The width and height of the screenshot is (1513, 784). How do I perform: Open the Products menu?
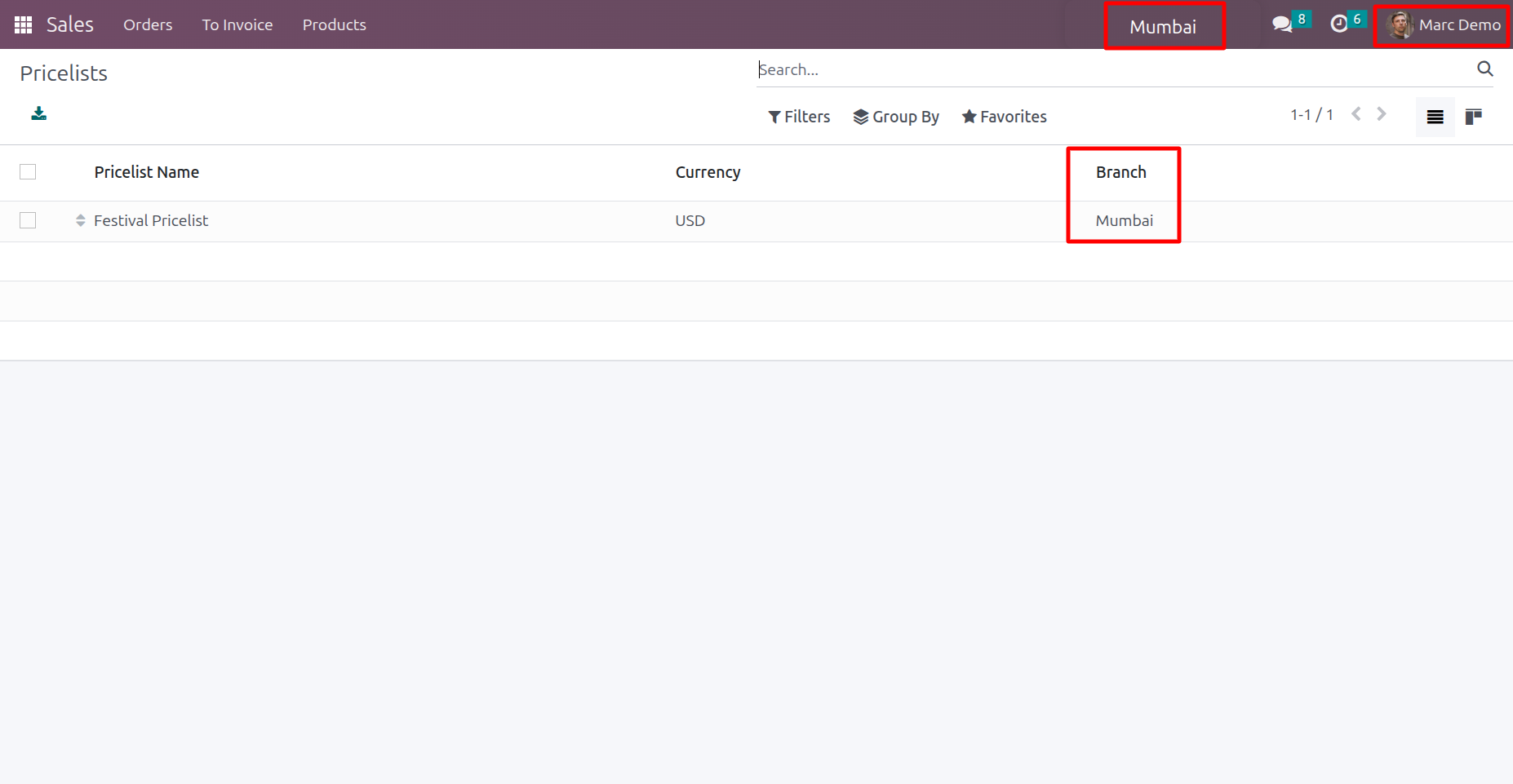pos(335,24)
